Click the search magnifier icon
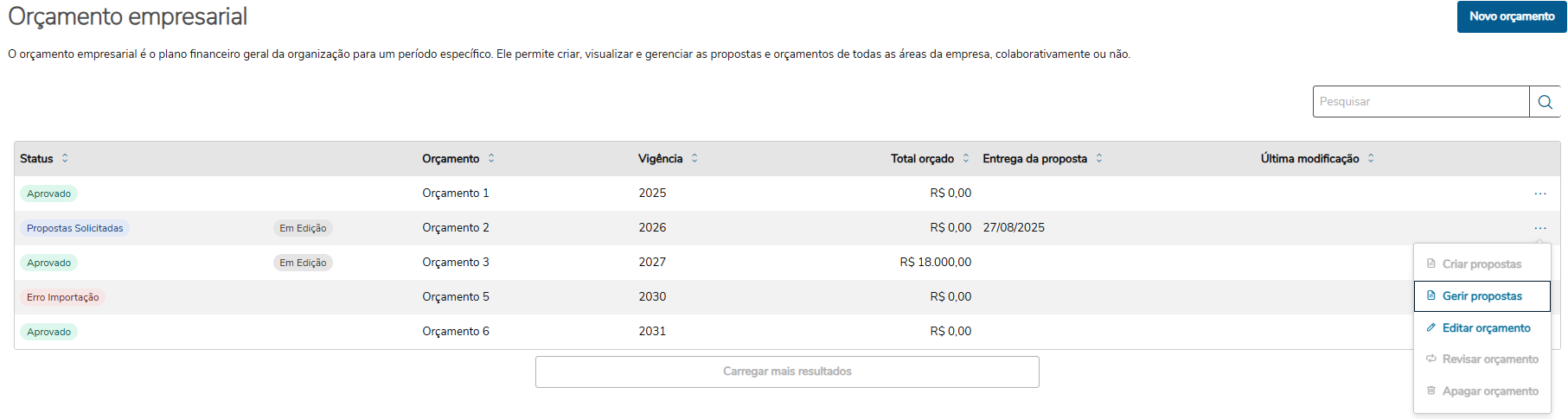This screenshot has width=1568, height=419. click(1545, 102)
